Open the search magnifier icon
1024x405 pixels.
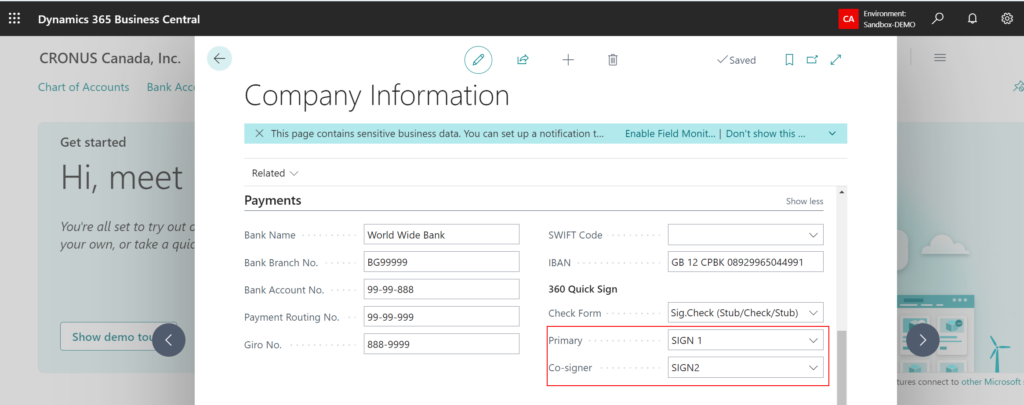point(938,18)
